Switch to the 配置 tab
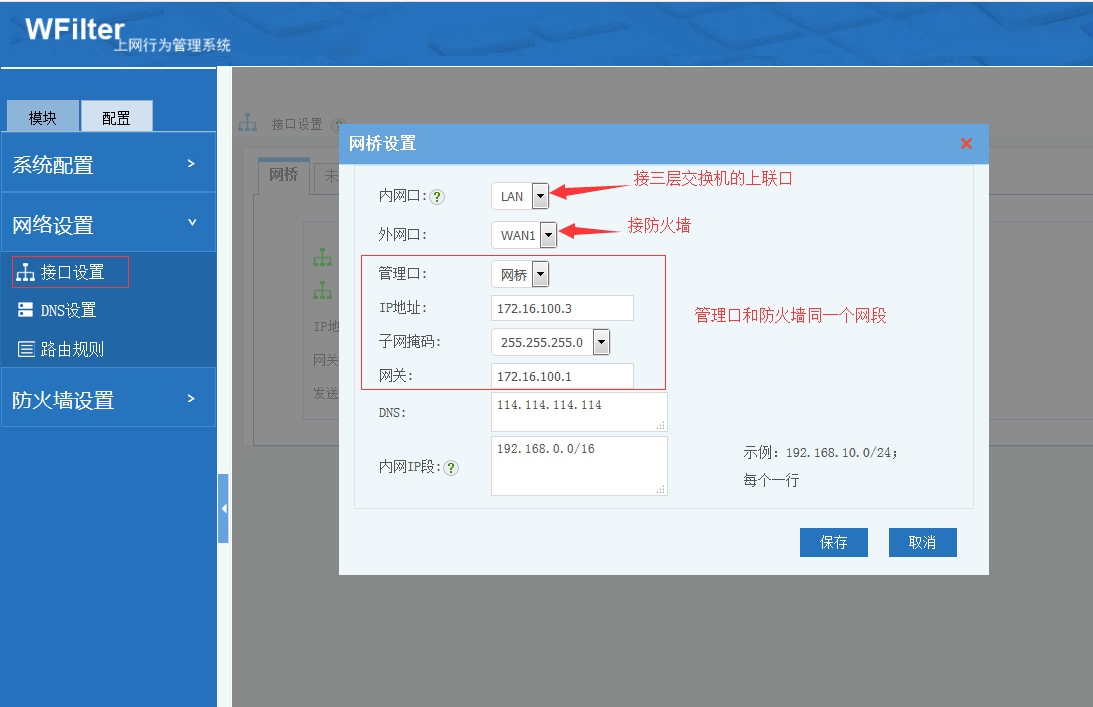Screen dimensions: 1093x707 [116, 117]
